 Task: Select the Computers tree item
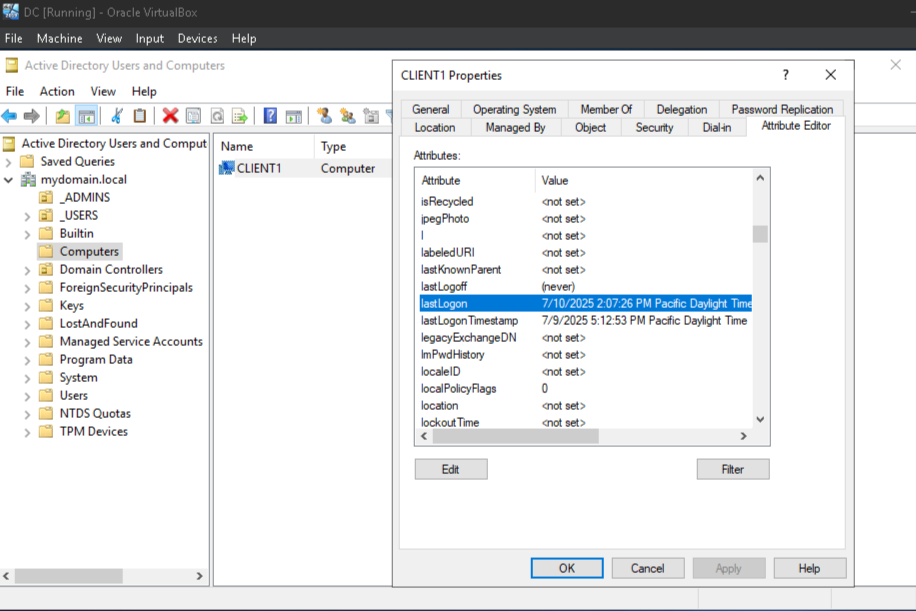pyautogui.click(x=89, y=251)
